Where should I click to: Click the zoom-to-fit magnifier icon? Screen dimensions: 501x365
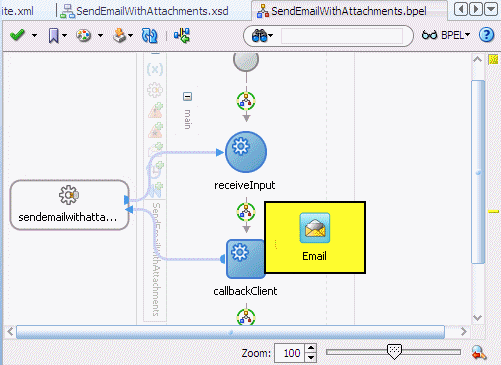[x=479, y=352]
